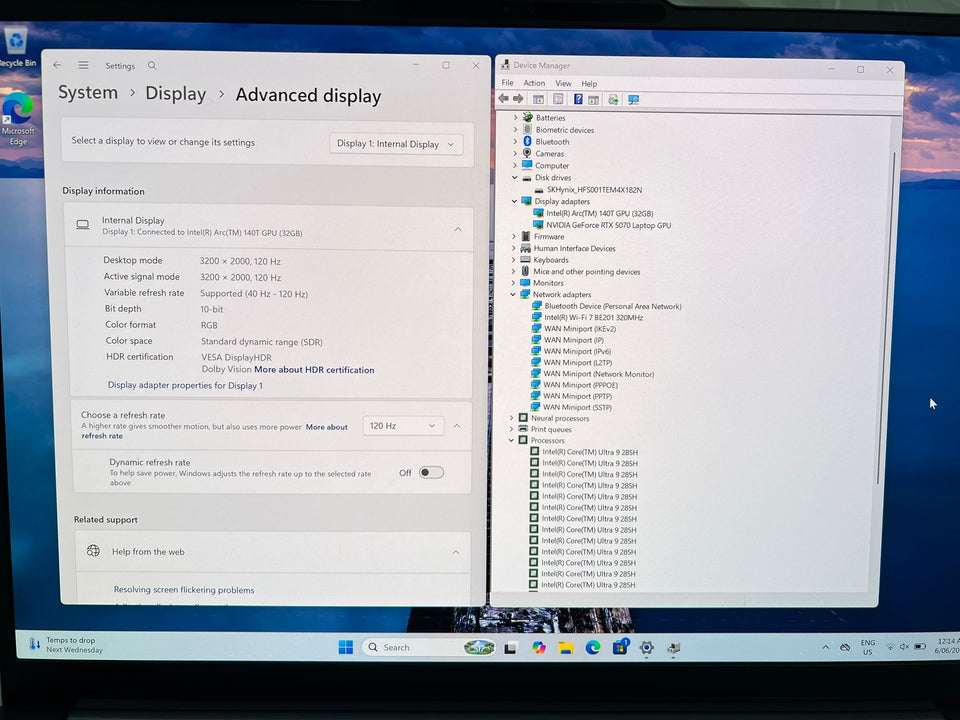Open the Microsoft Edge desktop shortcut
This screenshot has width=960, height=720.
[x=18, y=119]
